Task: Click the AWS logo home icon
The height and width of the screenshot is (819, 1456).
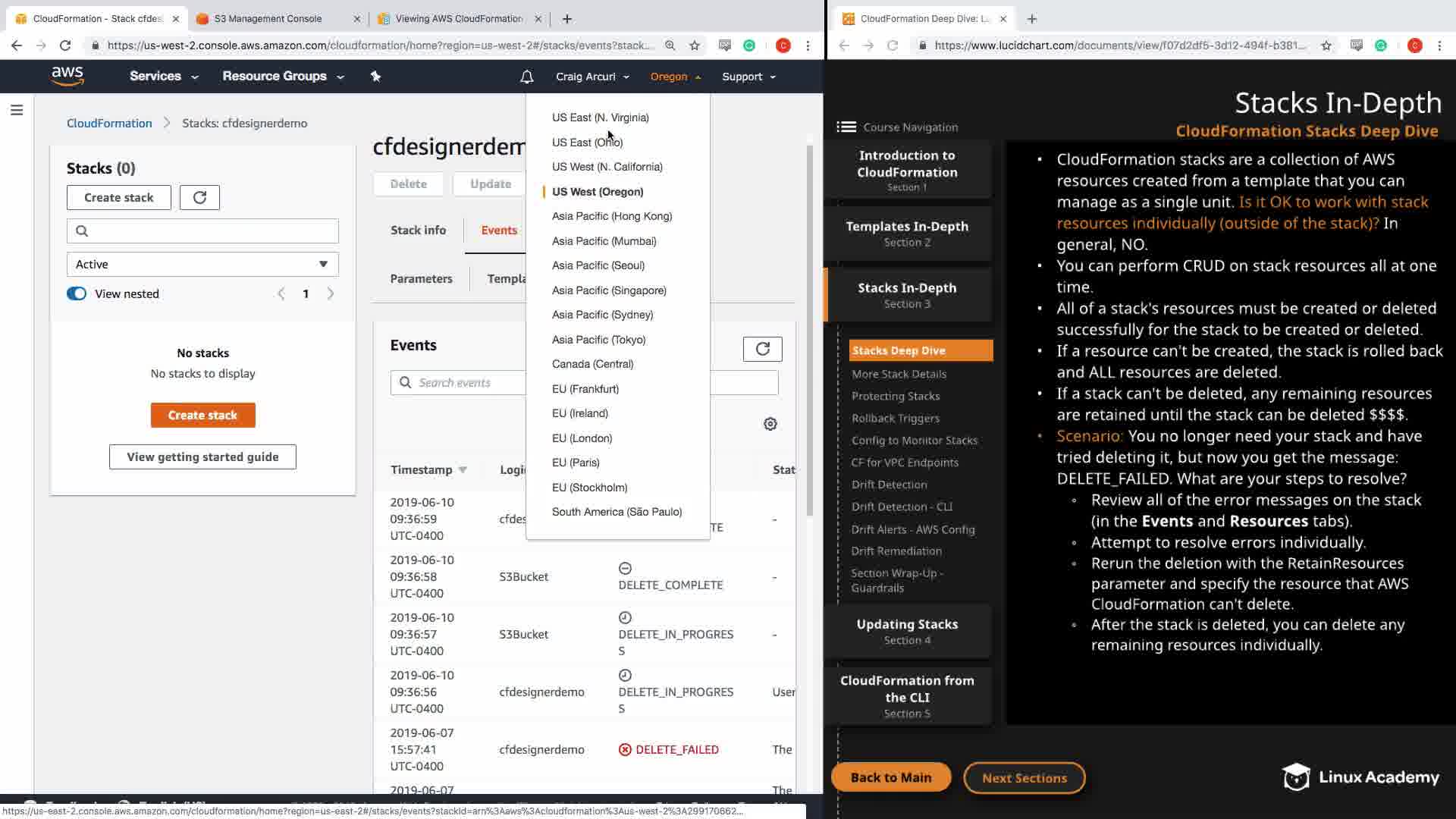Action: coord(67,77)
